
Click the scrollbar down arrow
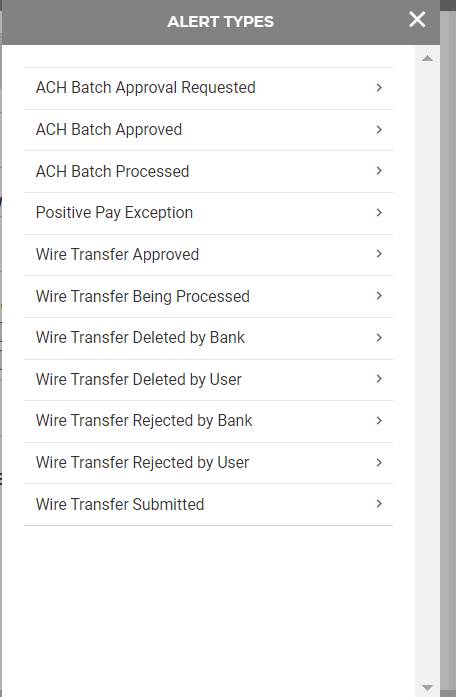(x=428, y=688)
